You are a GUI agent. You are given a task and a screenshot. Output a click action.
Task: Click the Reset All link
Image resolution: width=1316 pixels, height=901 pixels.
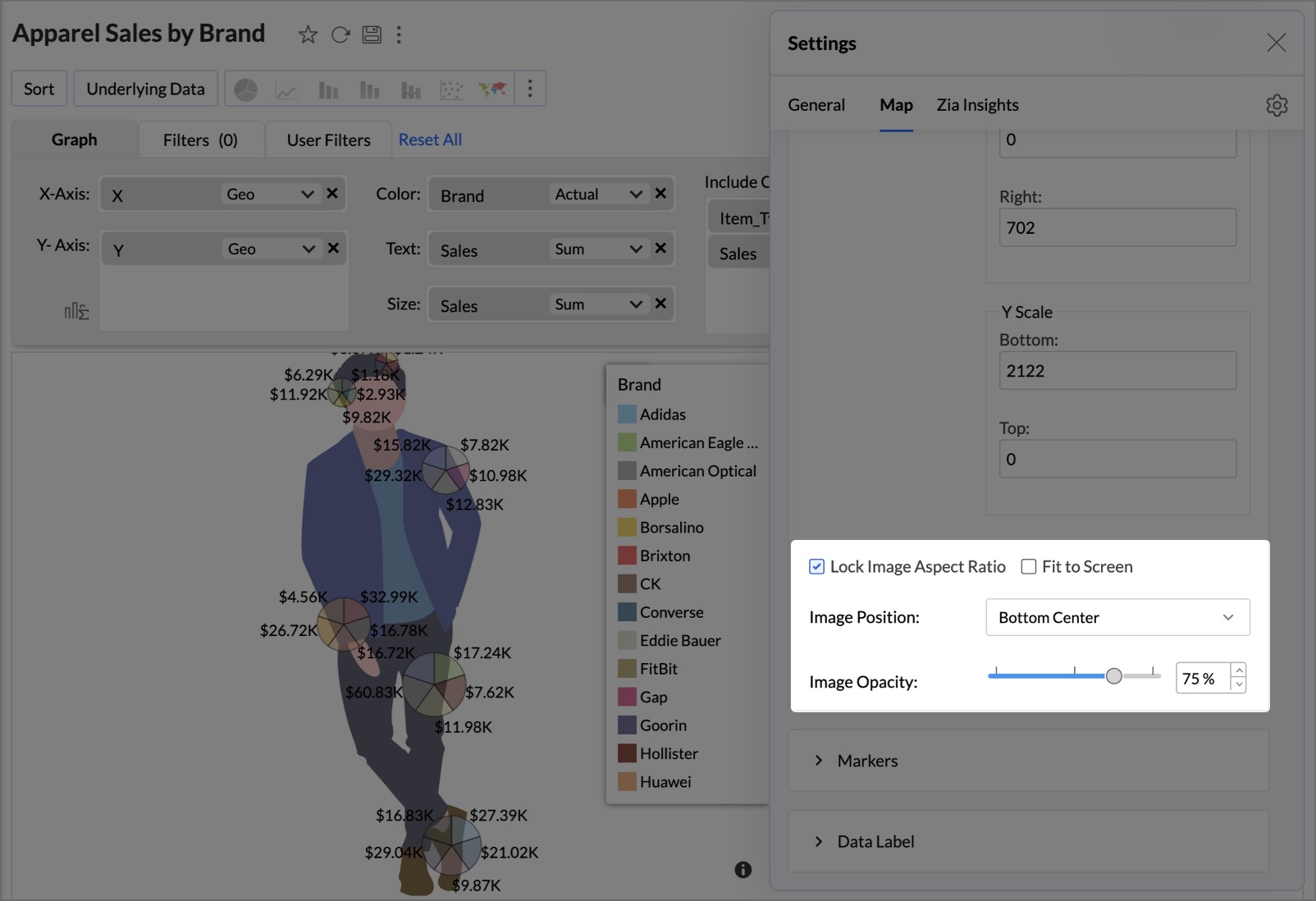coord(430,139)
